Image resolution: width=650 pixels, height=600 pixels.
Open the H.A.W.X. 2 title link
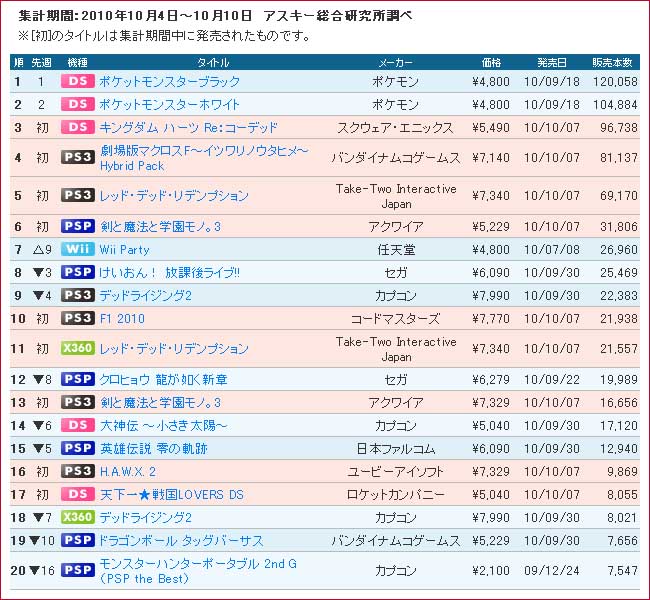click(x=128, y=471)
